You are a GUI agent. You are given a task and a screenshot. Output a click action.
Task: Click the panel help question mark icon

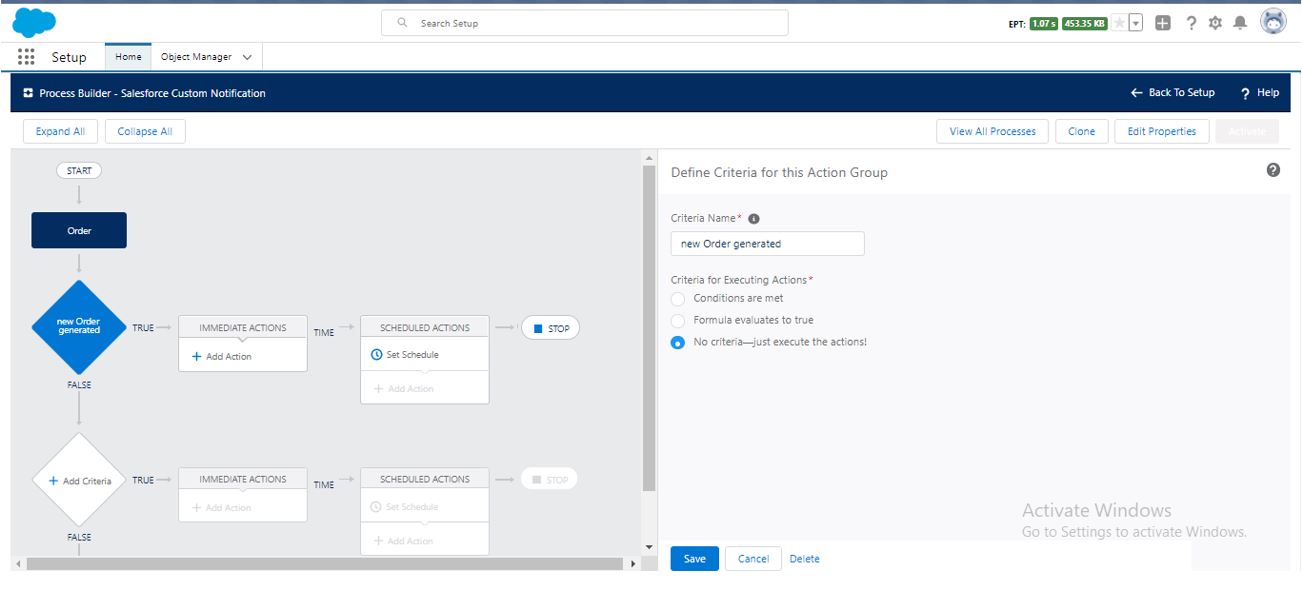click(1273, 170)
